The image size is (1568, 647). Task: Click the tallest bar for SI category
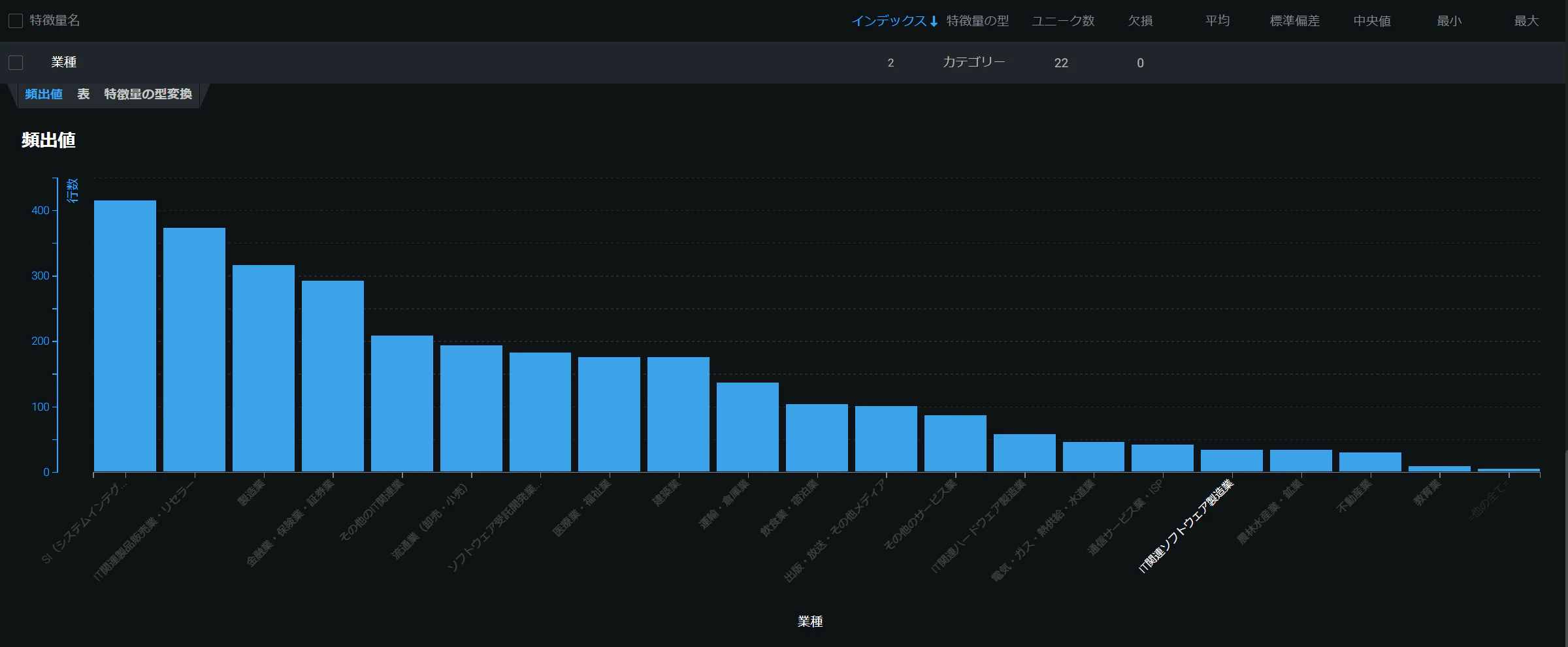point(125,336)
